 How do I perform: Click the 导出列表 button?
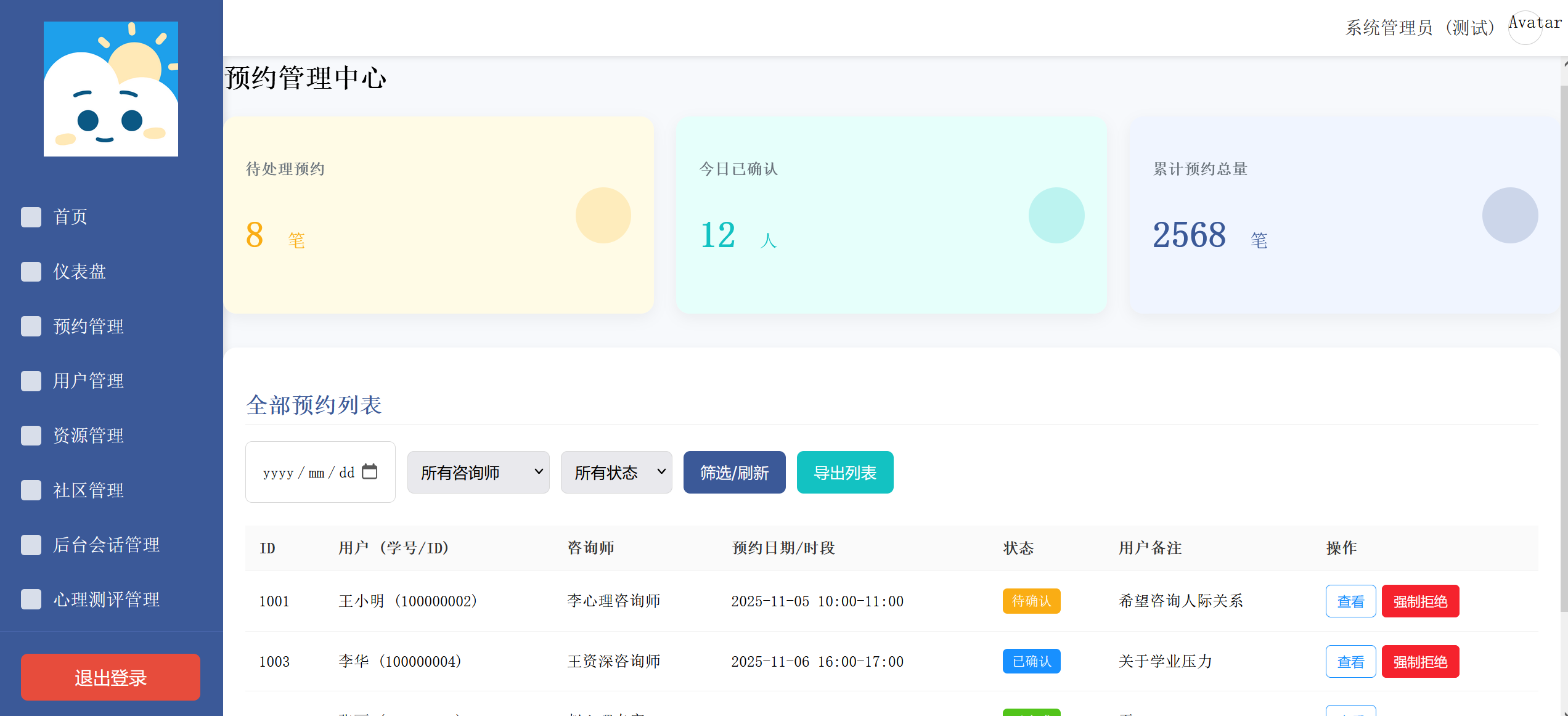(x=844, y=473)
